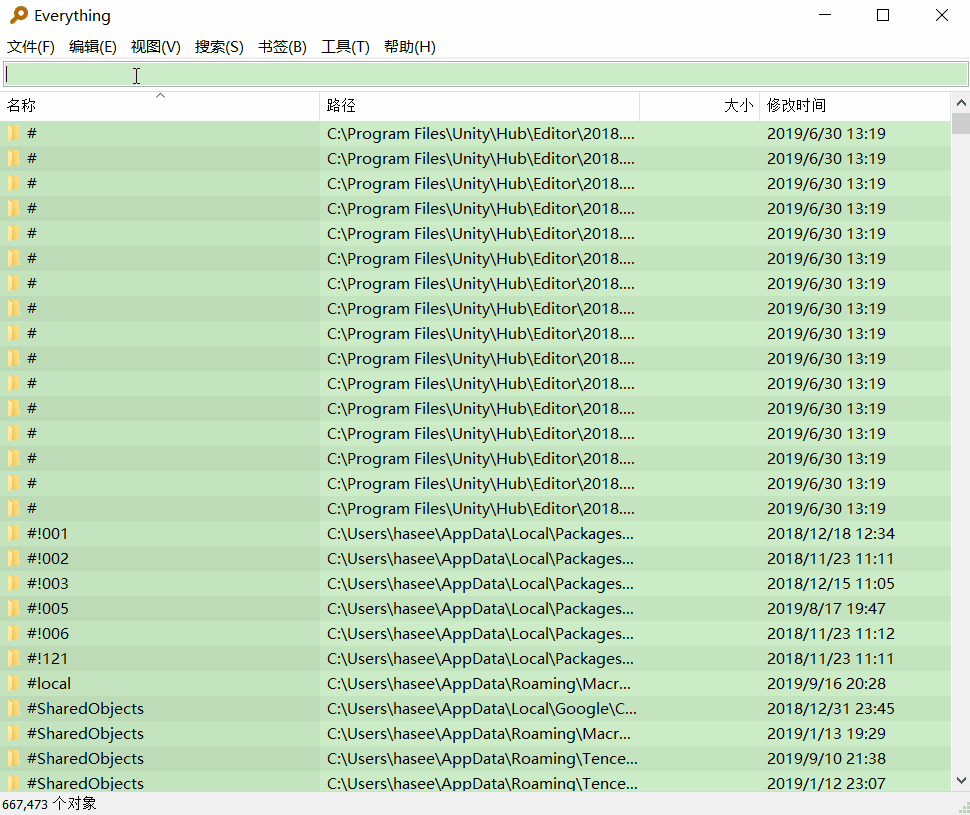The image size is (970, 815).
Task: Click date 2019/9/16 20:28
Action: pos(826,683)
